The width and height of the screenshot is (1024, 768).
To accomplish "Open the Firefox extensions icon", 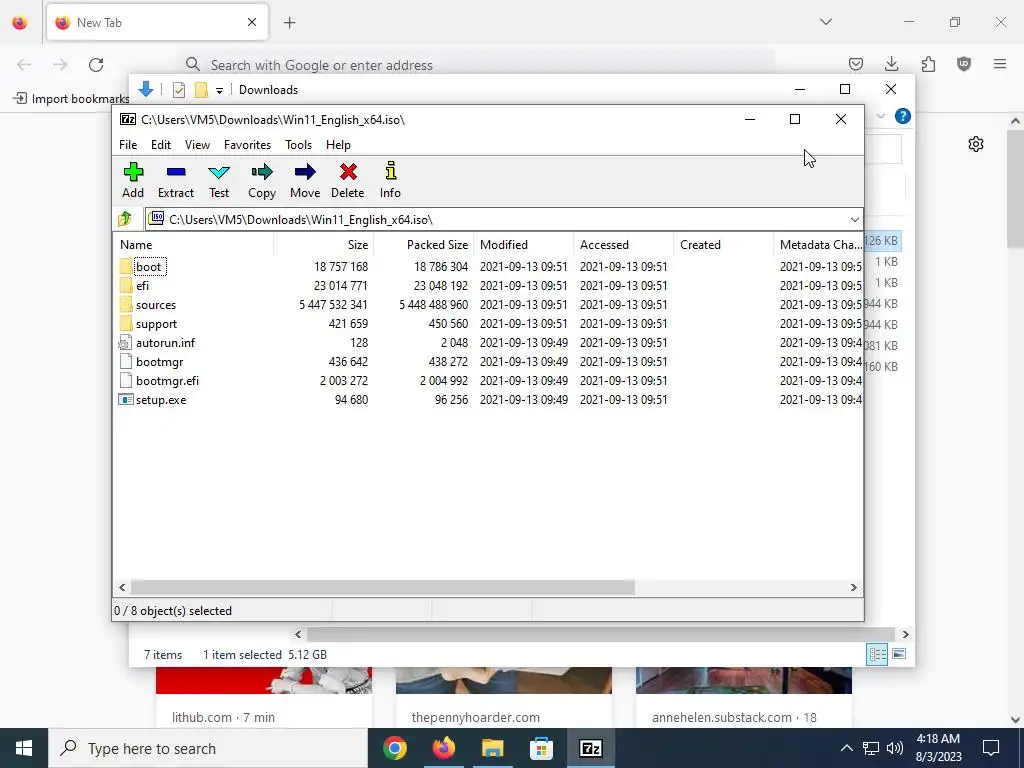I will point(928,64).
